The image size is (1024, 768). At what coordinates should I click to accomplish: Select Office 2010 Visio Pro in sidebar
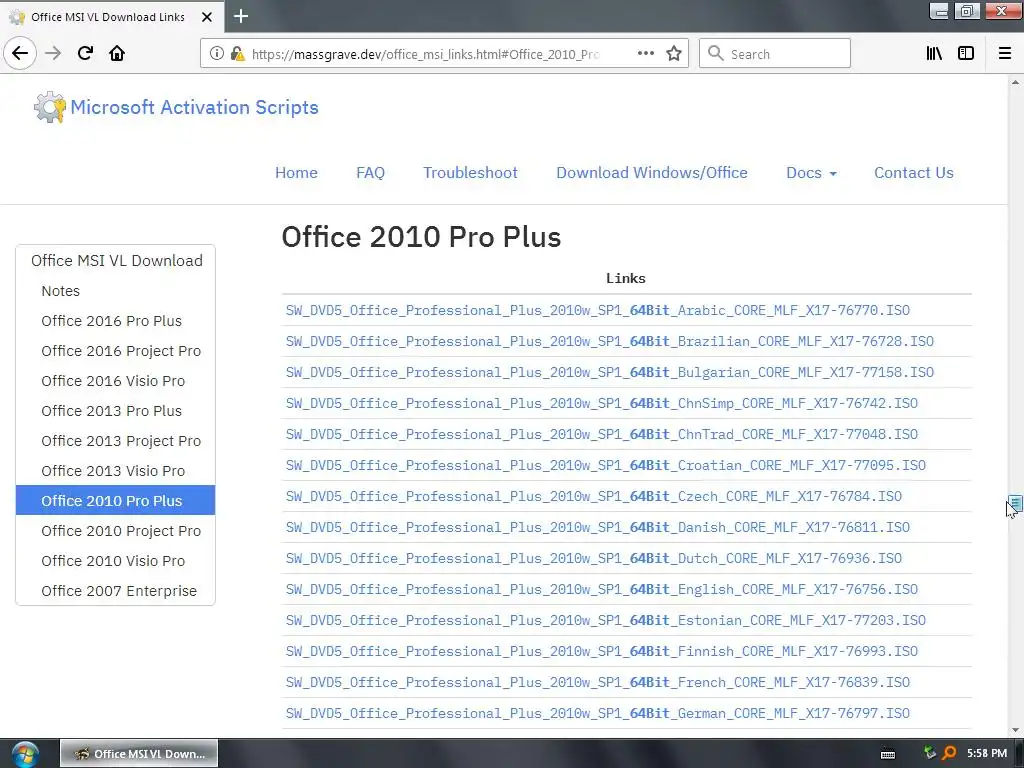tap(113, 562)
